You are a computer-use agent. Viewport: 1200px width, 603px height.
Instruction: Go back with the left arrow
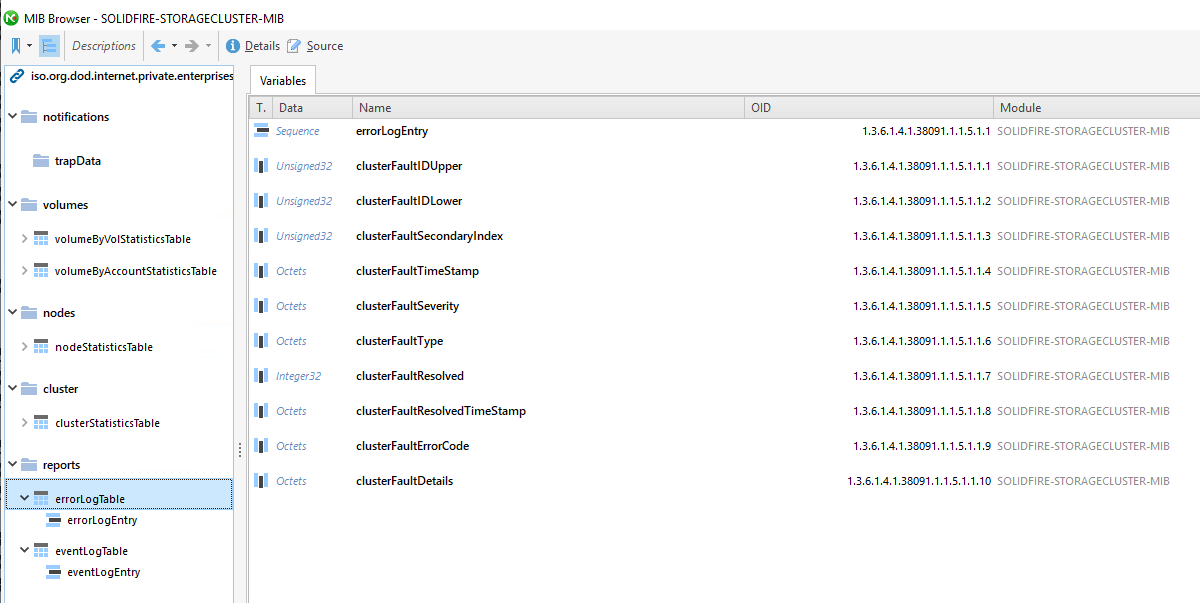click(158, 46)
